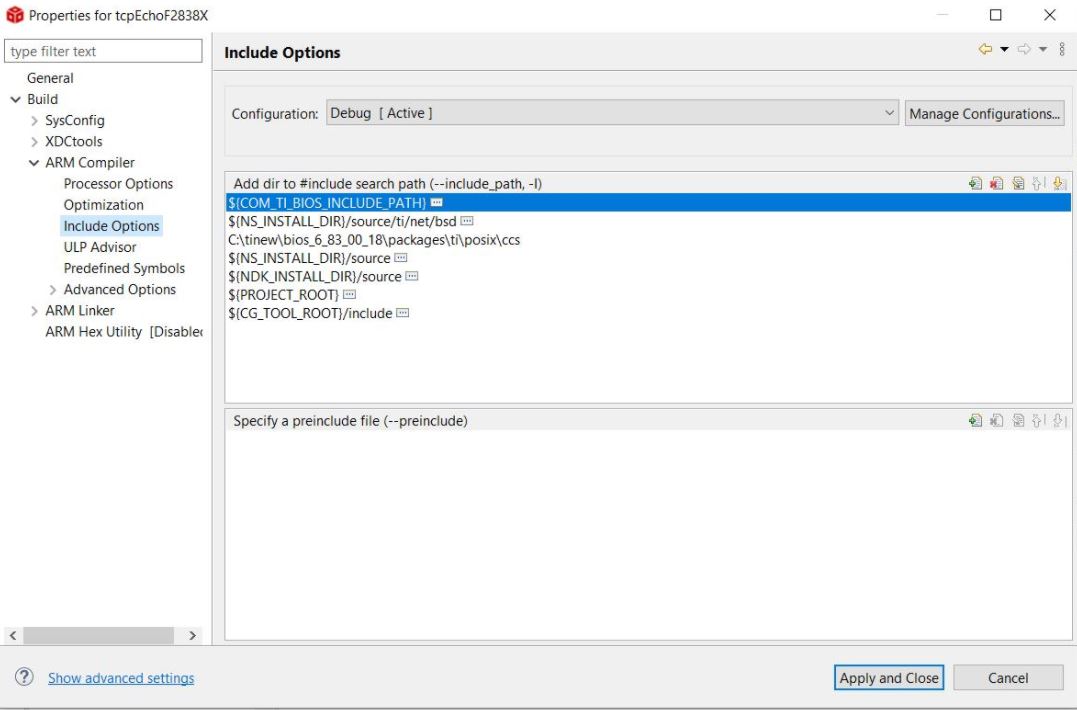This screenshot has height=710, width=1077.
Task: Select General in the properties tree
Action: click(x=49, y=78)
